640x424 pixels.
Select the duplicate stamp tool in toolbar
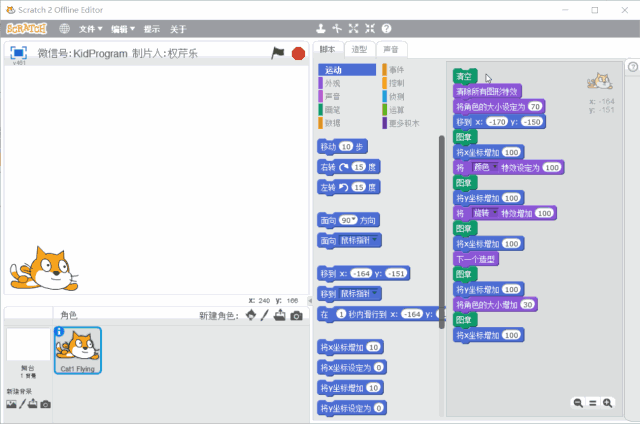pos(319,29)
